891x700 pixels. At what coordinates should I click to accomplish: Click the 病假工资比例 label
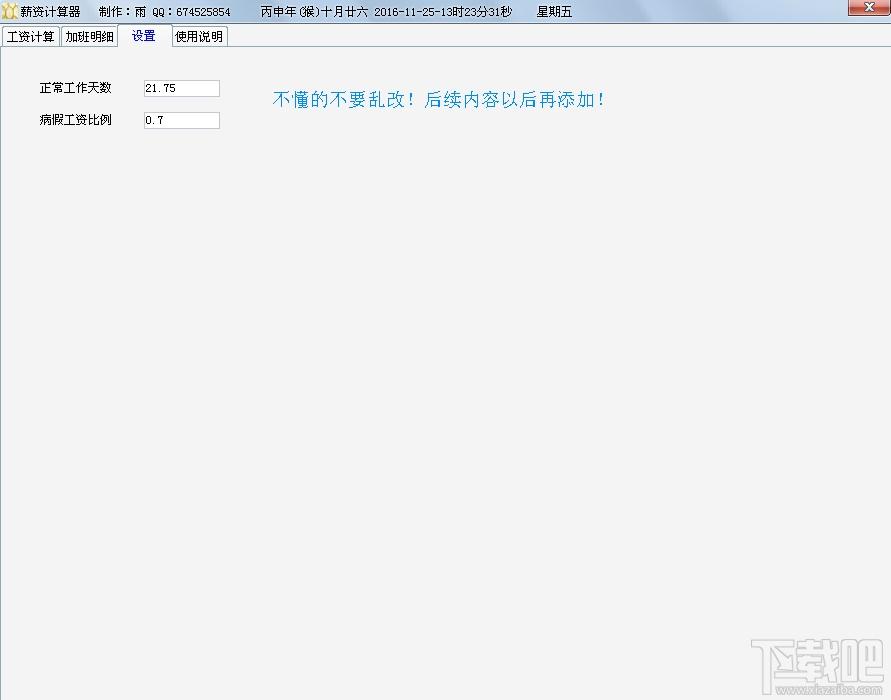tap(76, 119)
